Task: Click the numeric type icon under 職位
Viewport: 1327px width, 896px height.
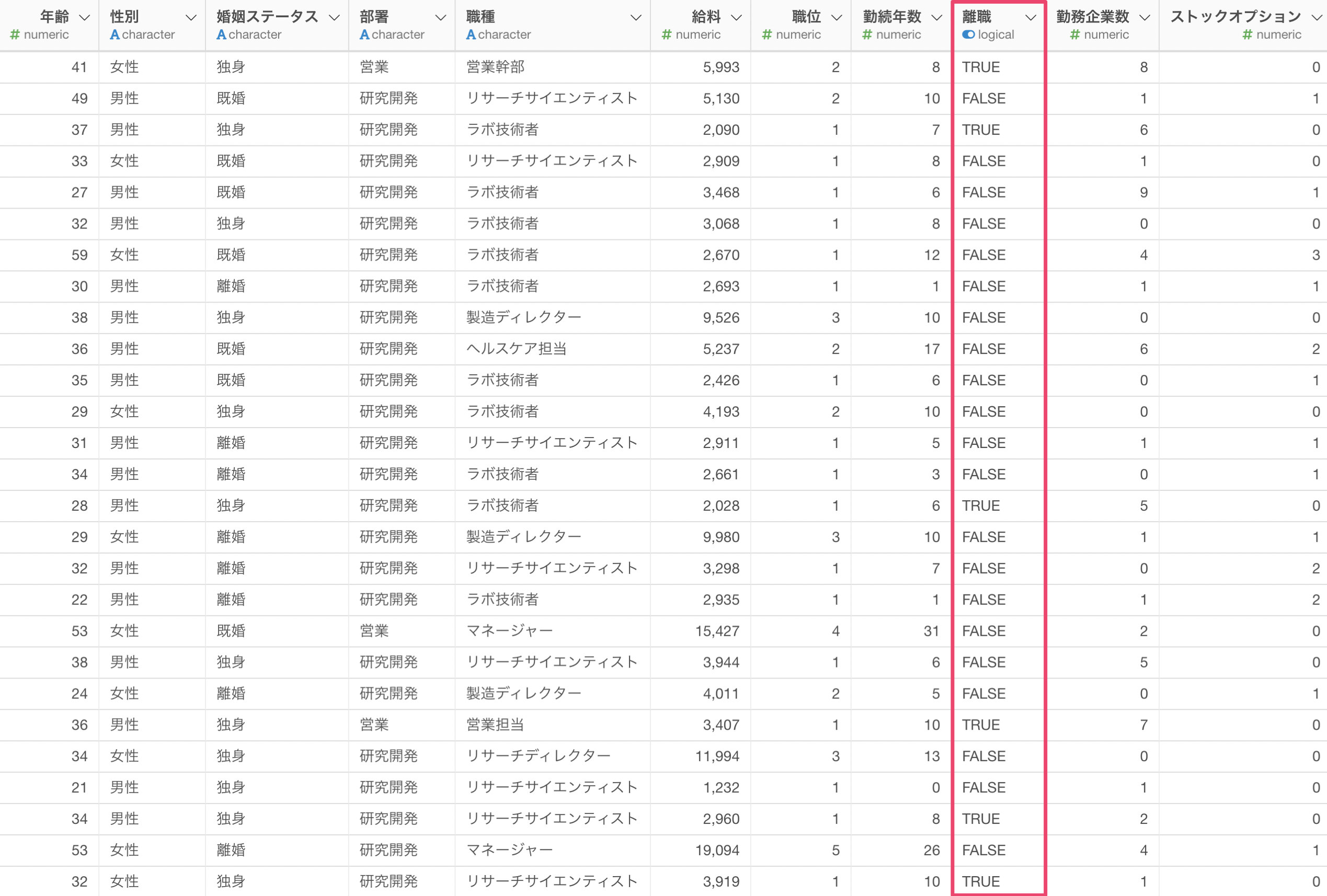Action: click(x=767, y=35)
